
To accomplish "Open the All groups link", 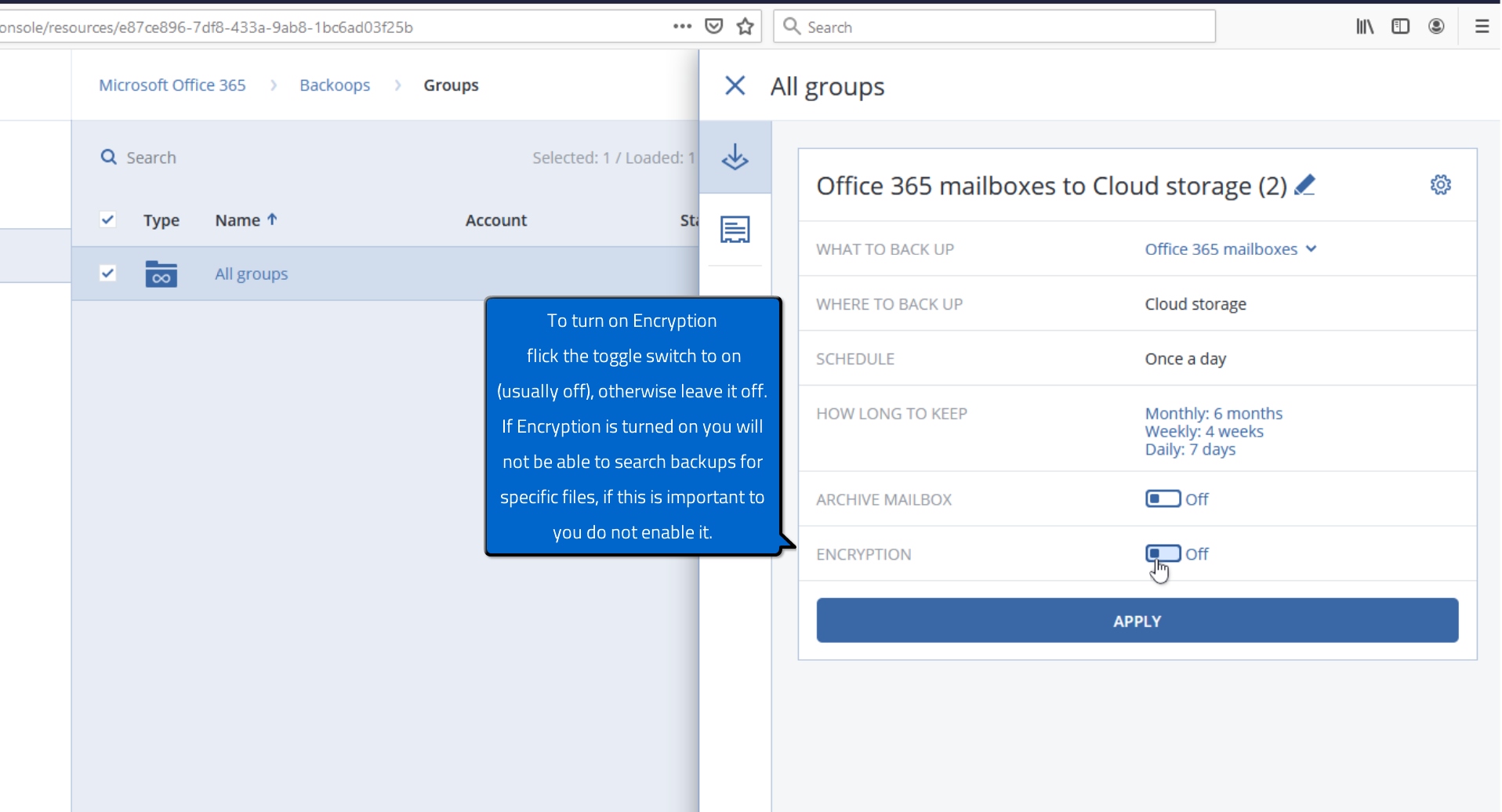I will tap(252, 274).
